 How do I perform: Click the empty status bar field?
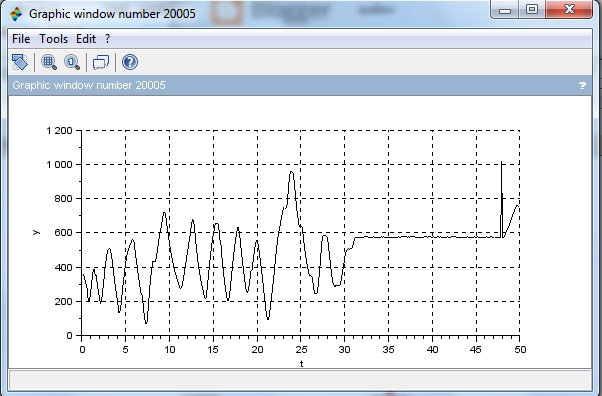point(300,379)
